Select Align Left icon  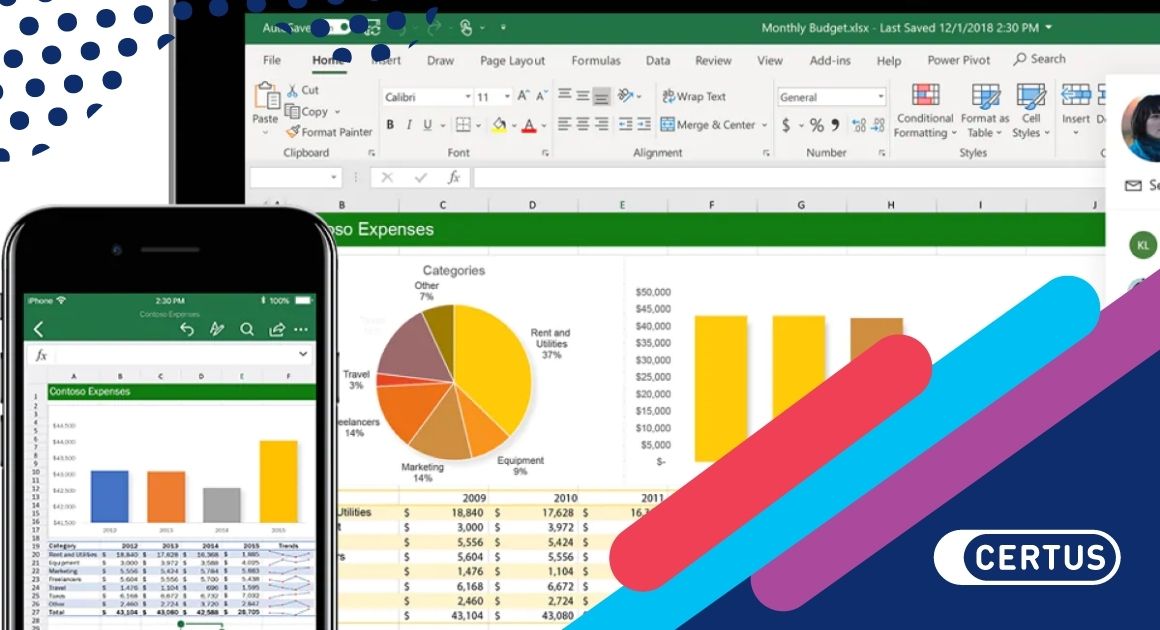[564, 124]
